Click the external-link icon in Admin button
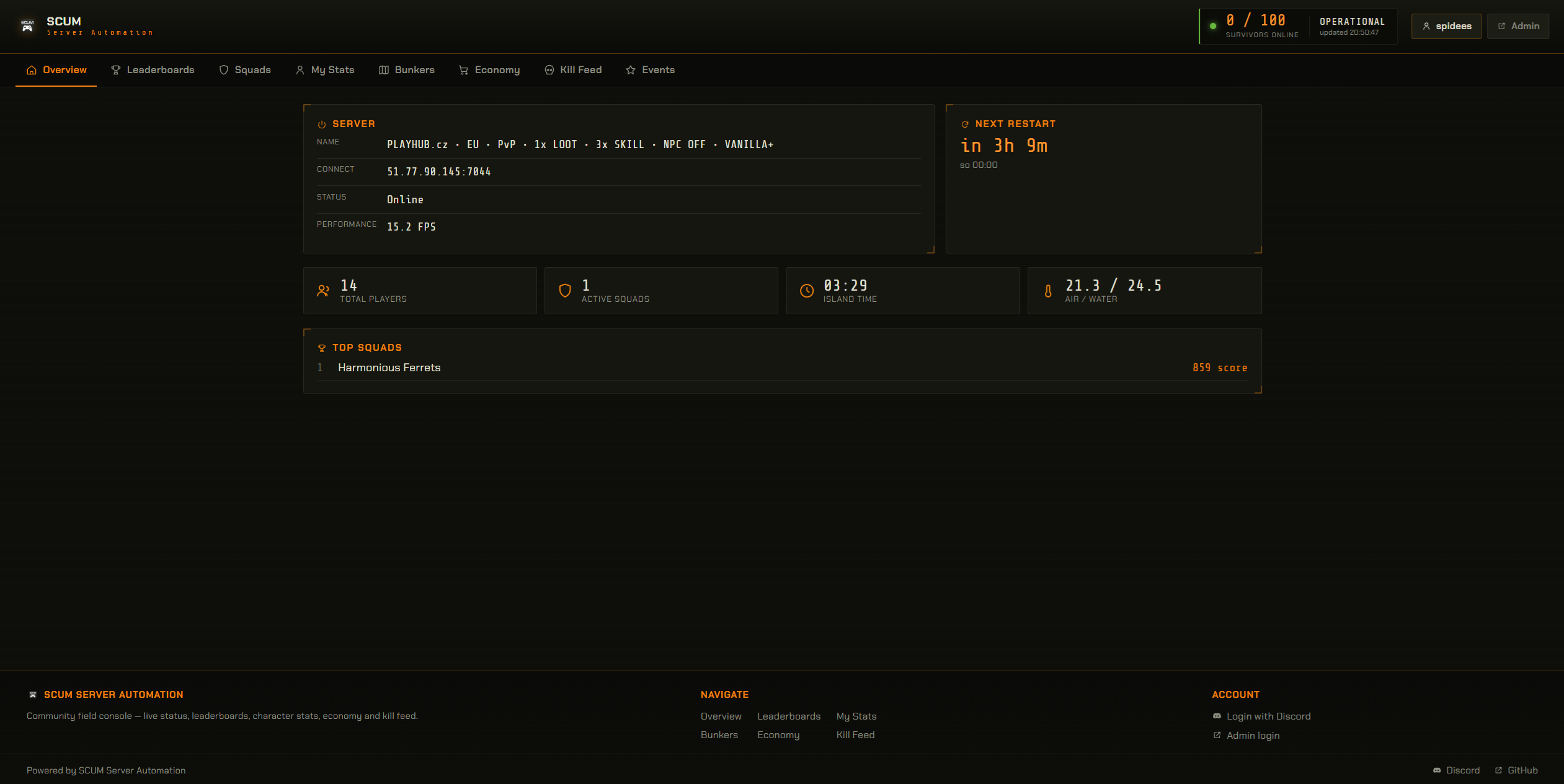1564x784 pixels. (1502, 26)
